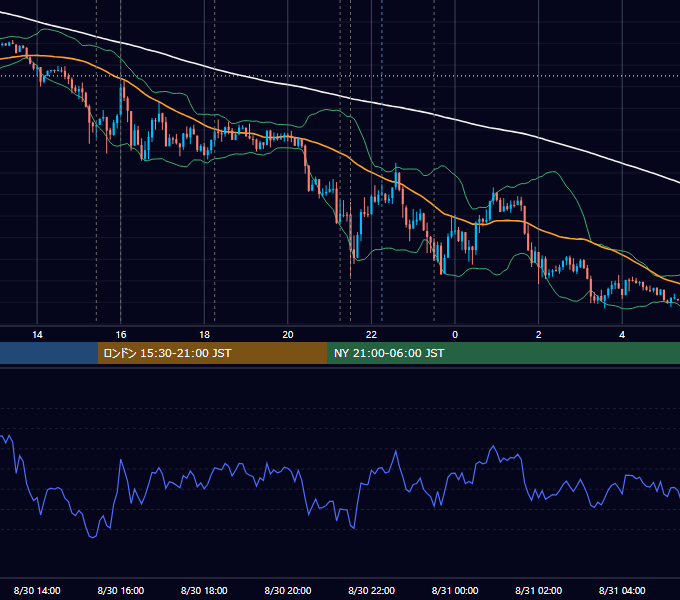Click the NY 21:00-06:00 JST session band
This screenshot has height=600, width=680.
pyautogui.click(x=503, y=353)
